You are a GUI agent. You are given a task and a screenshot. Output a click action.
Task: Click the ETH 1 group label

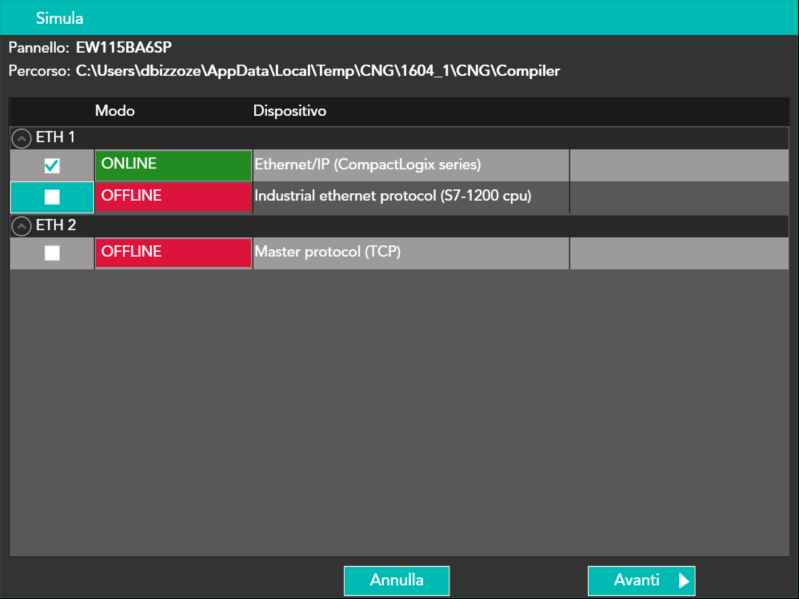pos(56,137)
